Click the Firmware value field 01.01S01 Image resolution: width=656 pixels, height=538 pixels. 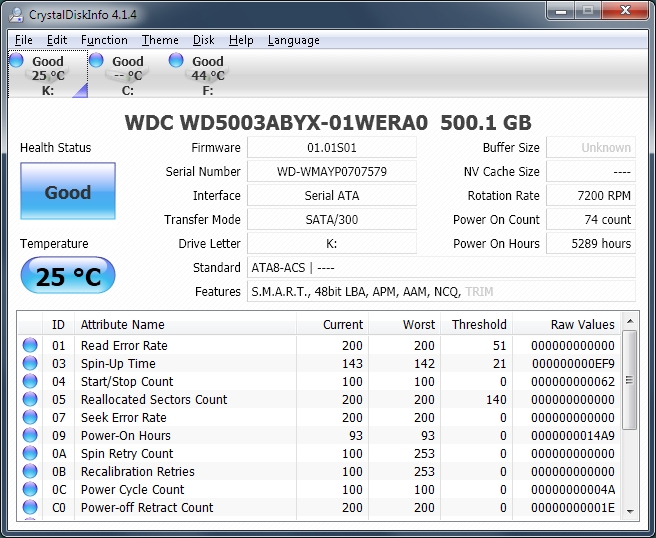[x=332, y=148]
